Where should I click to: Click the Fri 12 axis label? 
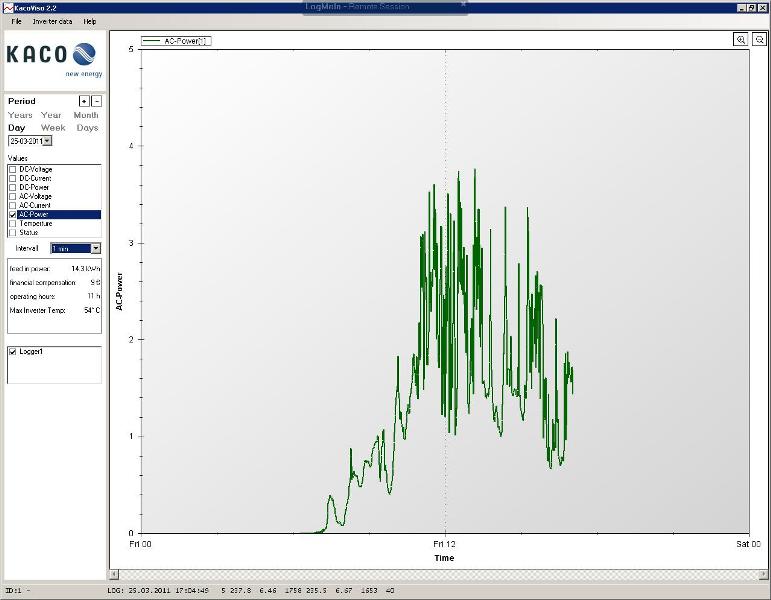tap(445, 544)
